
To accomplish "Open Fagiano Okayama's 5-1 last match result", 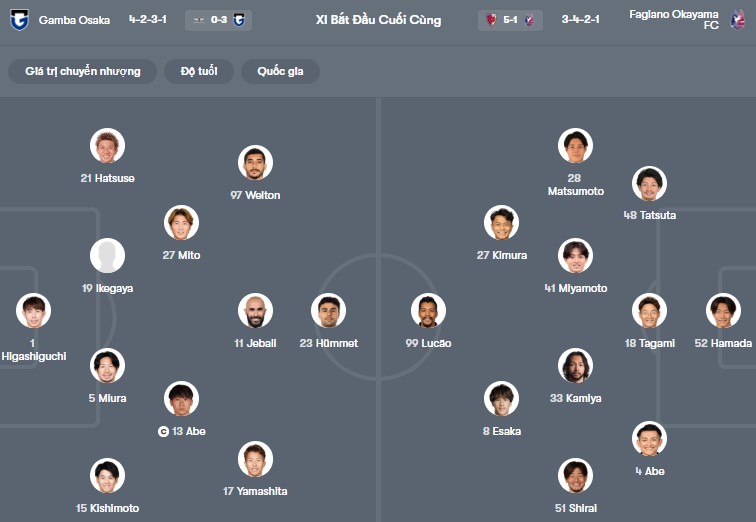I will coord(510,20).
